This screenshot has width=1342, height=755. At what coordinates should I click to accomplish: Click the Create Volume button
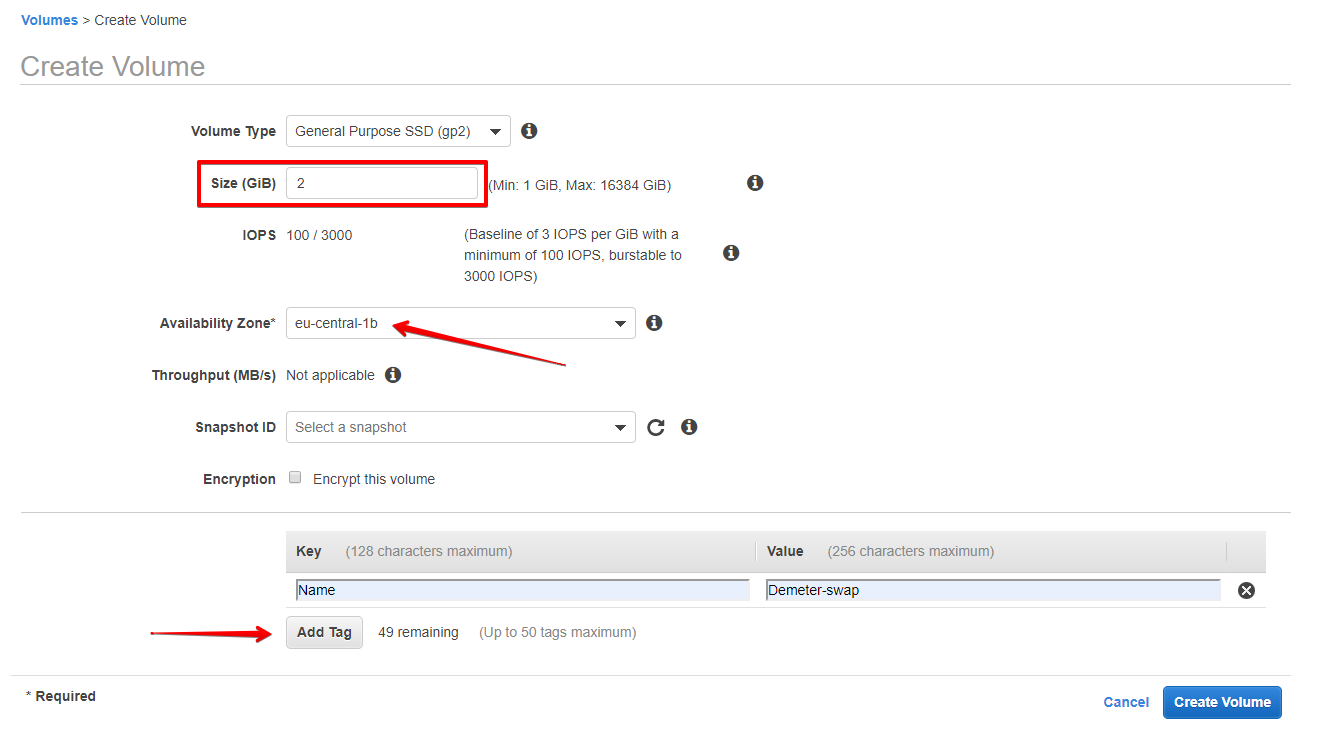[x=1222, y=702]
